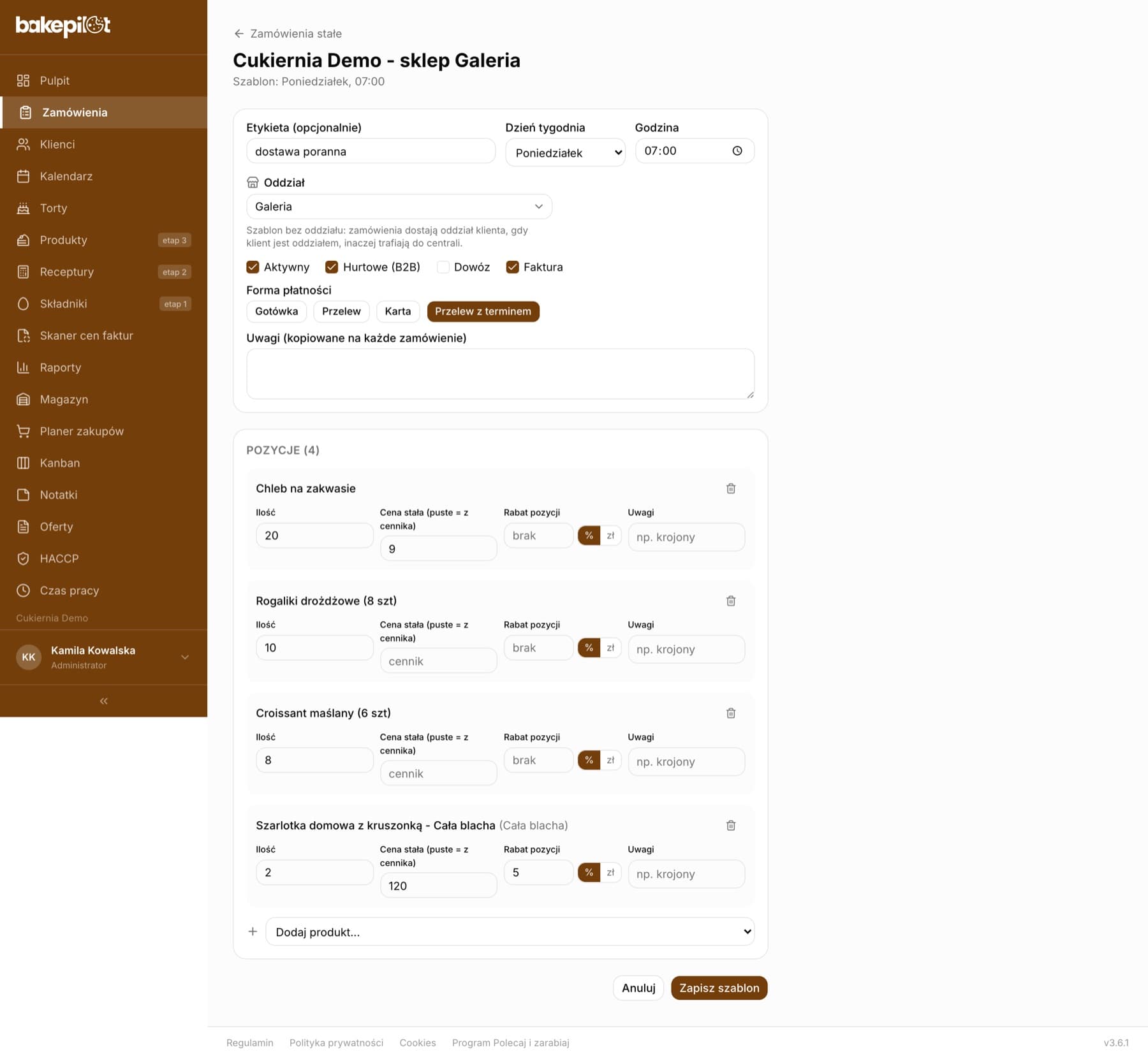Toggle the Hurtowe (B2B) checkbox
The image size is (1148, 1059).
(x=332, y=267)
